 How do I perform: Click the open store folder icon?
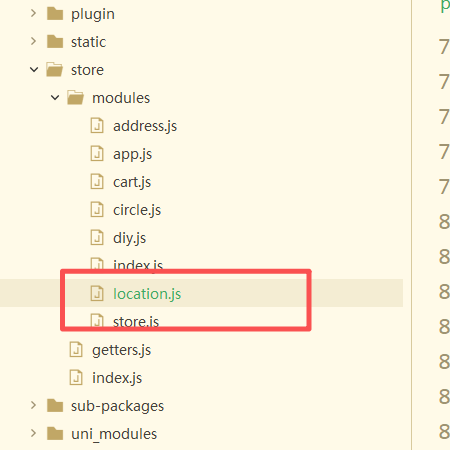point(54,70)
